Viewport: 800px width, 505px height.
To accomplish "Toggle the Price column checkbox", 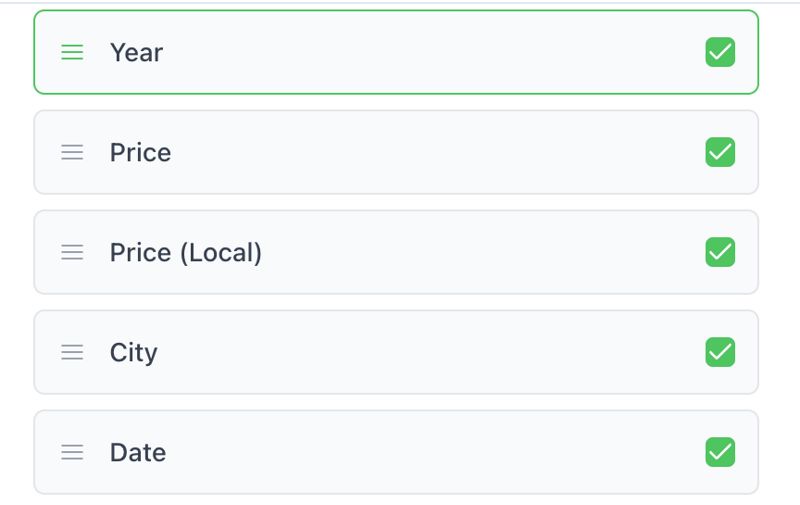I will (720, 152).
